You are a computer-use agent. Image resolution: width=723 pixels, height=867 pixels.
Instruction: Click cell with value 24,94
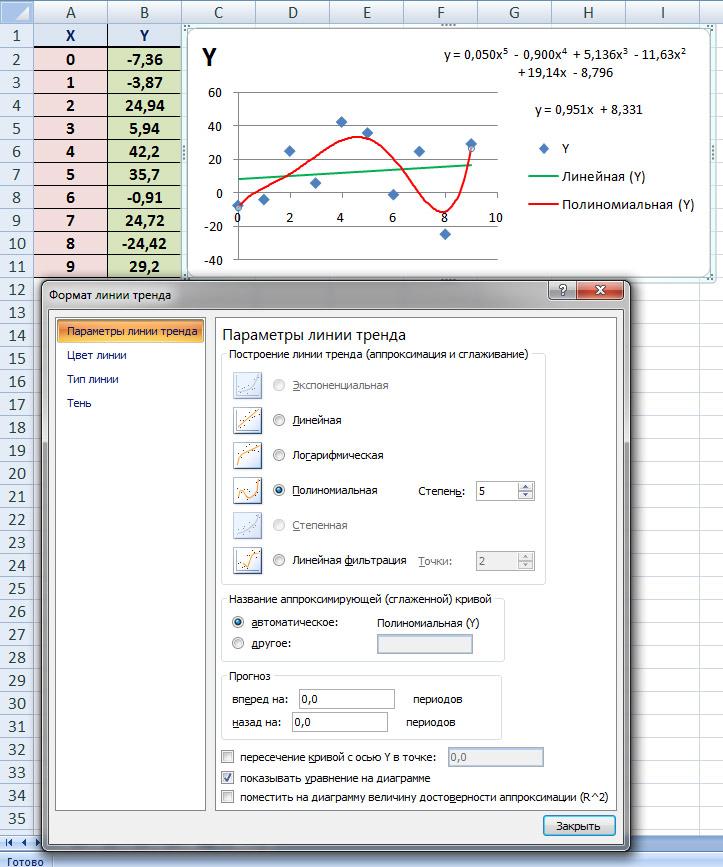[x=144, y=105]
